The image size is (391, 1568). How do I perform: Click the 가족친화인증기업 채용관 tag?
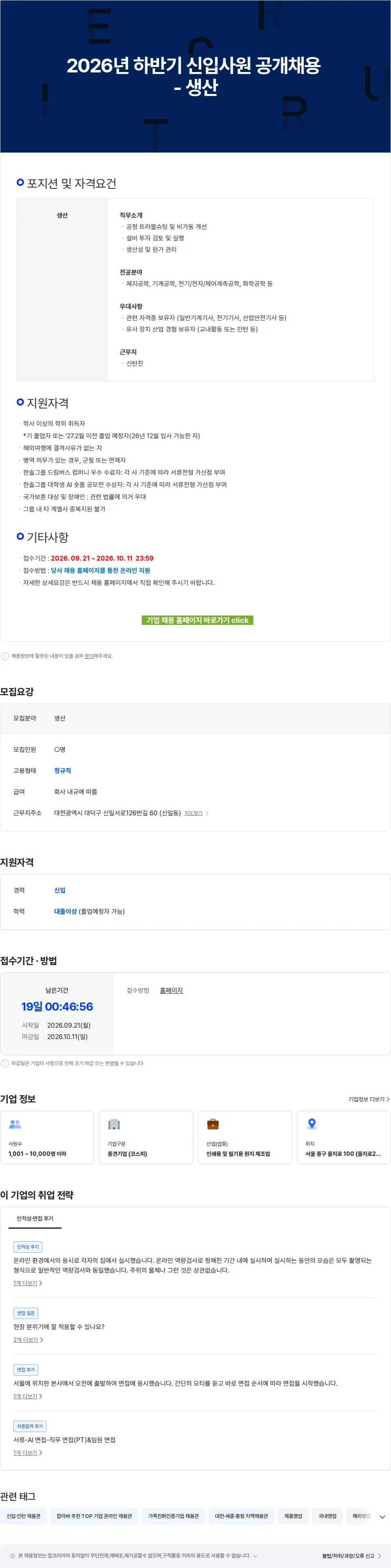point(174,1516)
